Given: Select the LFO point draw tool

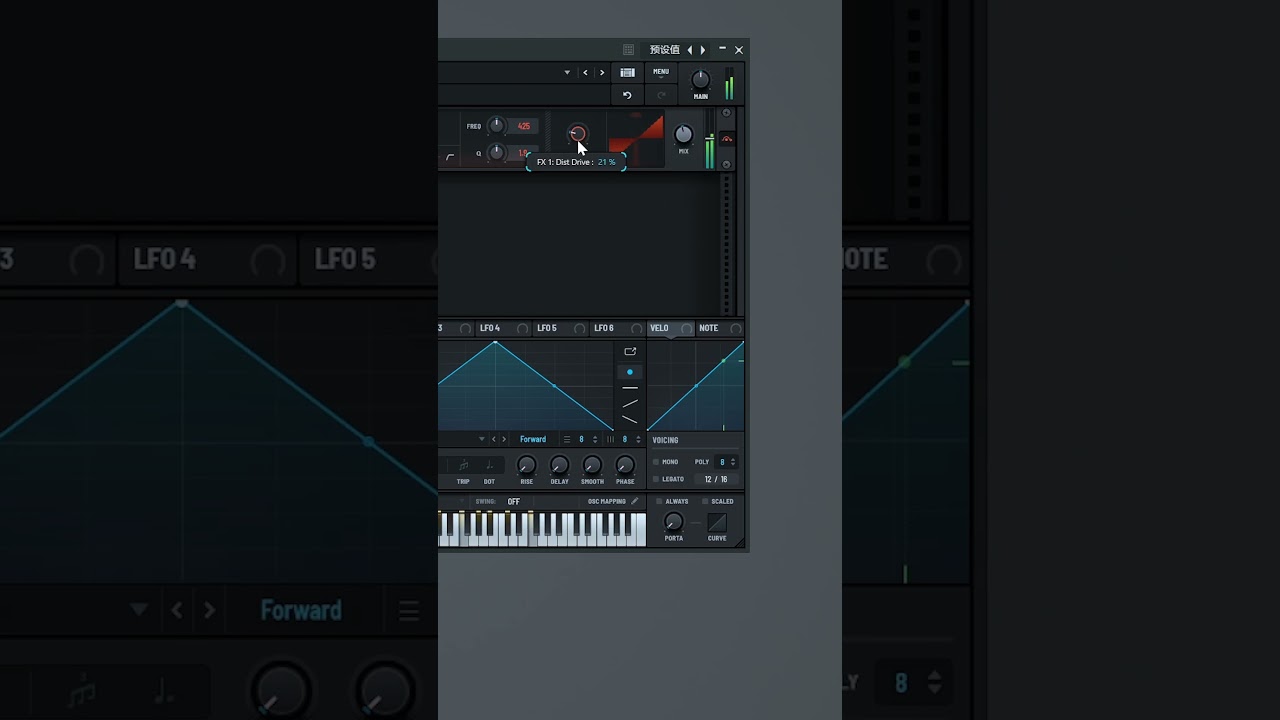Looking at the screenshot, I should click(630, 372).
